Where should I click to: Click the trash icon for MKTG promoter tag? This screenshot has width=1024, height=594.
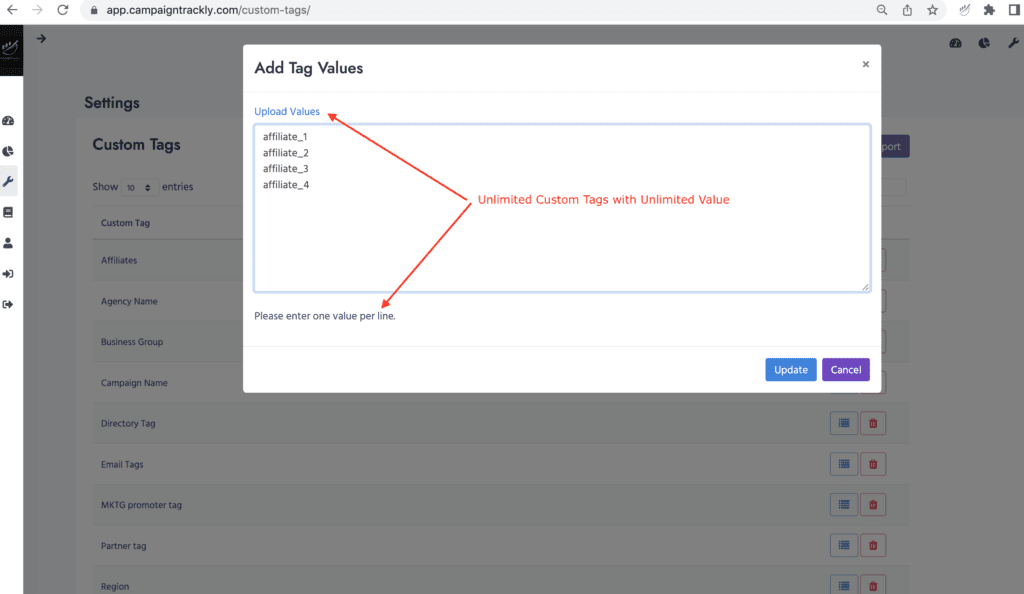[x=872, y=505]
